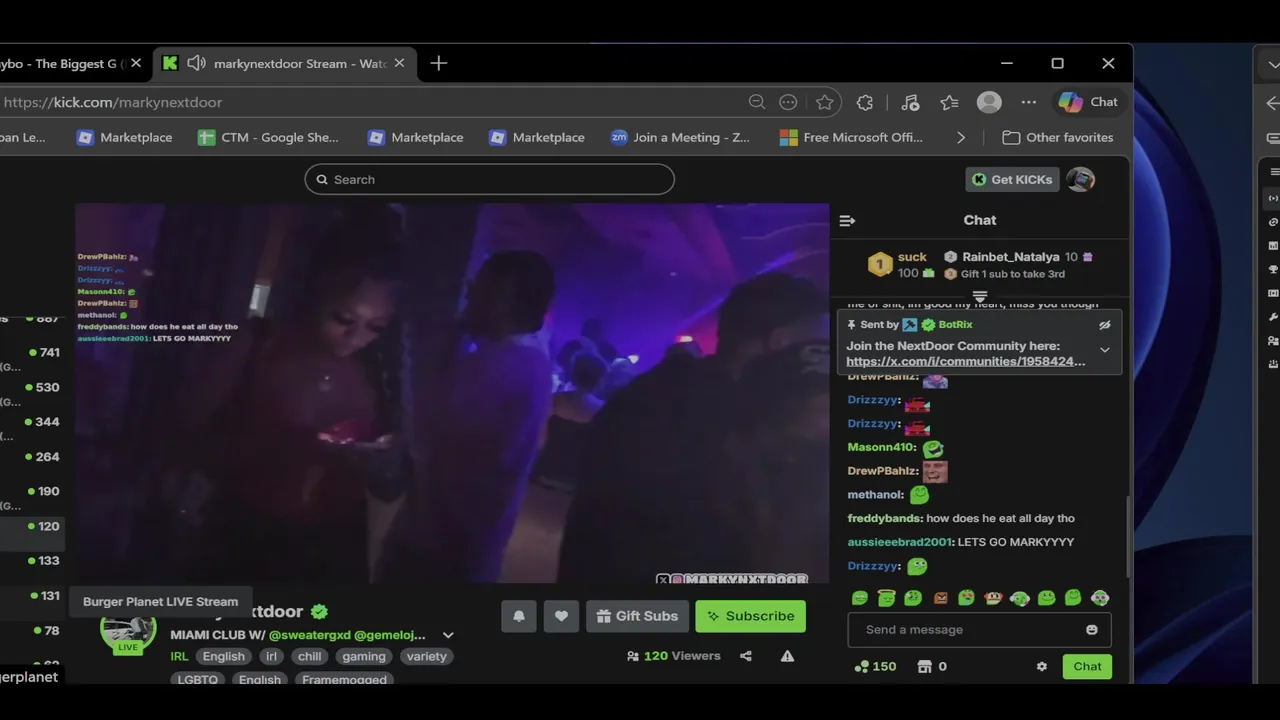Click the Kick site search box

[x=489, y=179]
